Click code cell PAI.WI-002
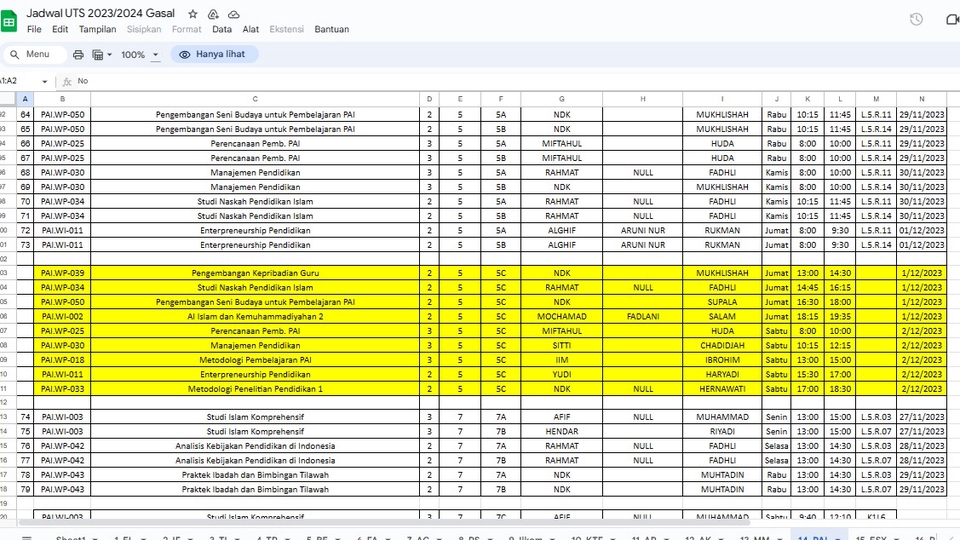960x540 pixels. [62, 317]
